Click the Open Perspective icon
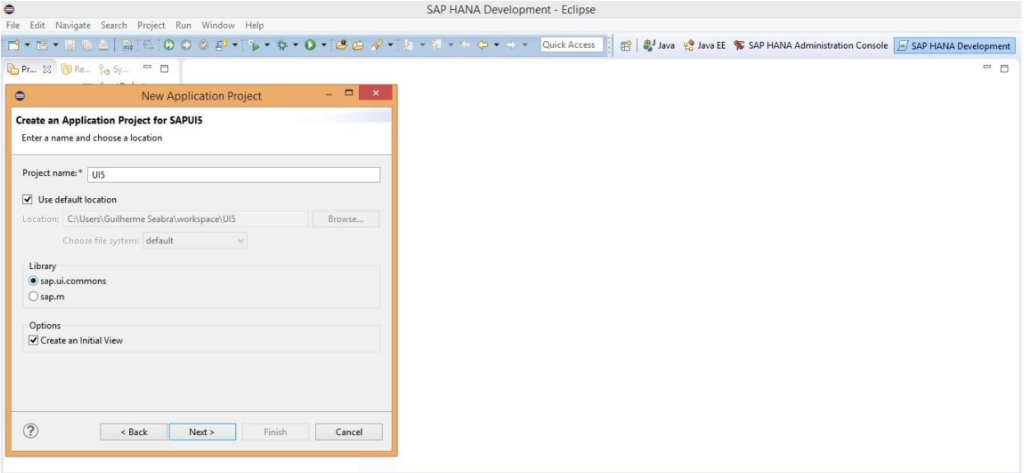The width and height of the screenshot is (1024, 473). (x=626, y=45)
